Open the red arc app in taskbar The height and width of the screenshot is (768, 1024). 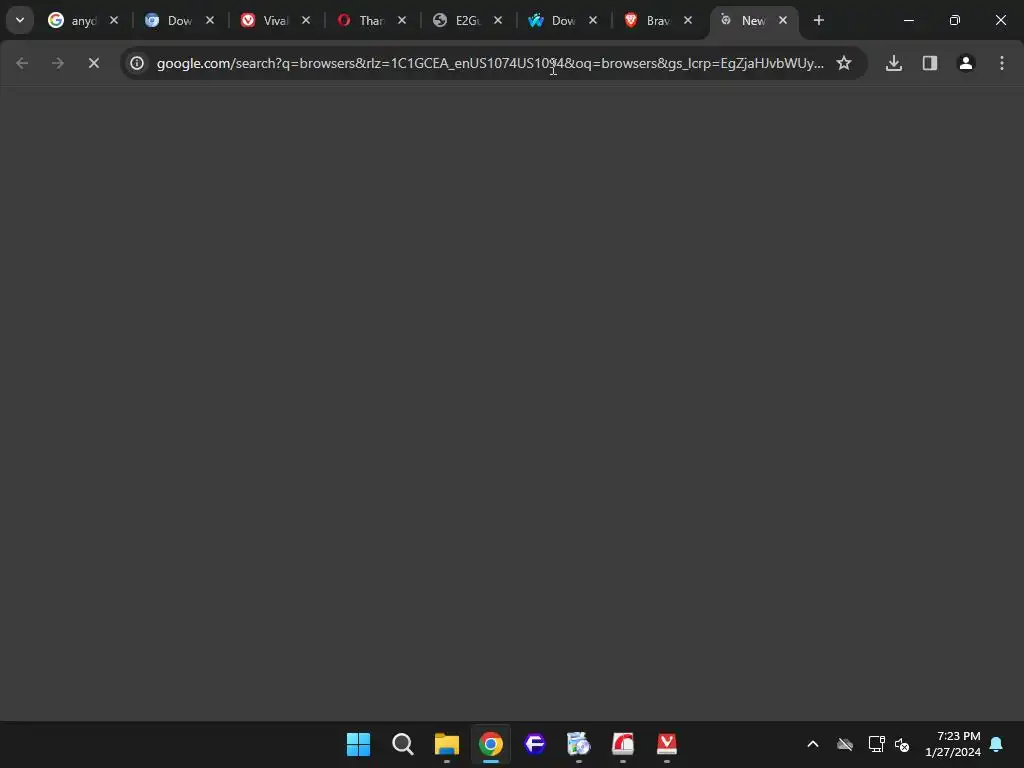pyautogui.click(x=623, y=744)
